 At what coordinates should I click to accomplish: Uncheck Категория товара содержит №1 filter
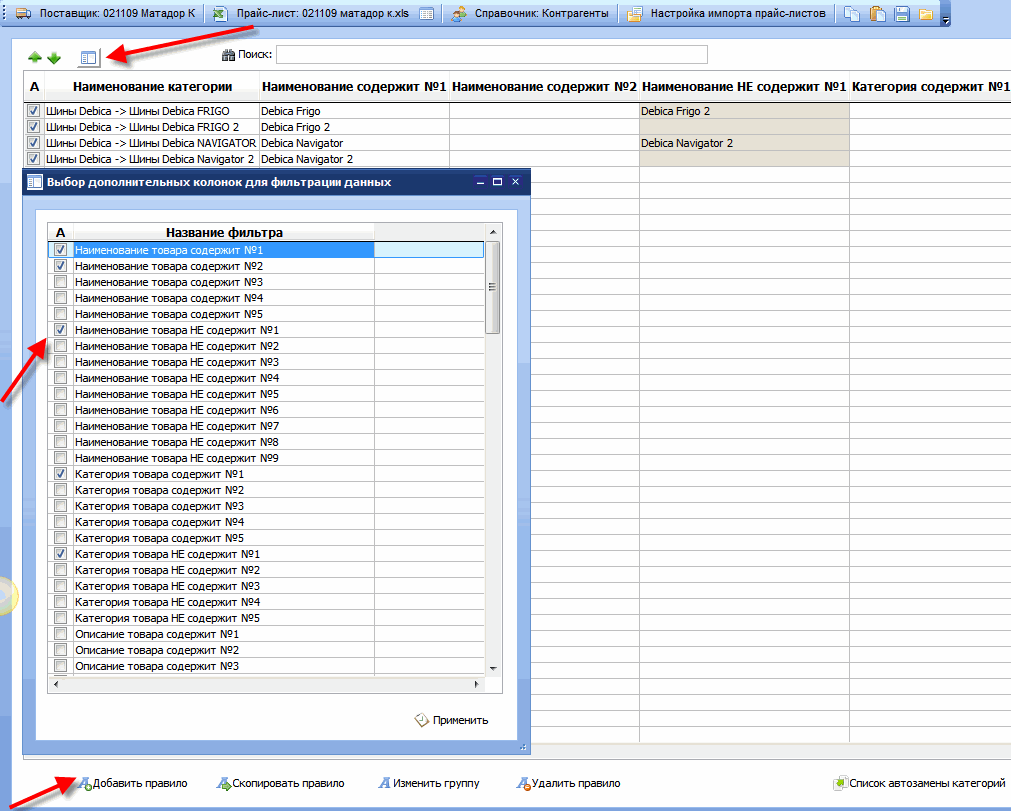click(x=61, y=474)
